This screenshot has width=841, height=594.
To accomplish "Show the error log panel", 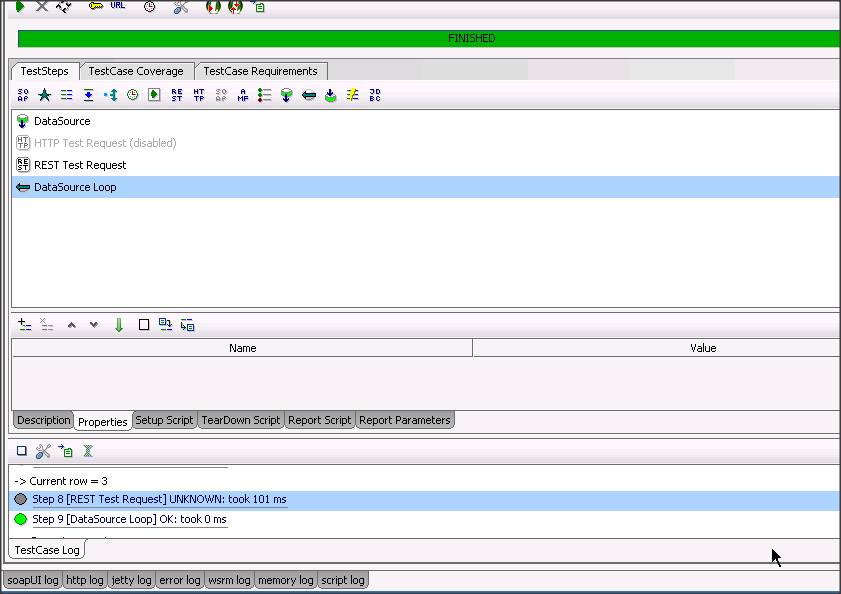I will click(x=179, y=580).
